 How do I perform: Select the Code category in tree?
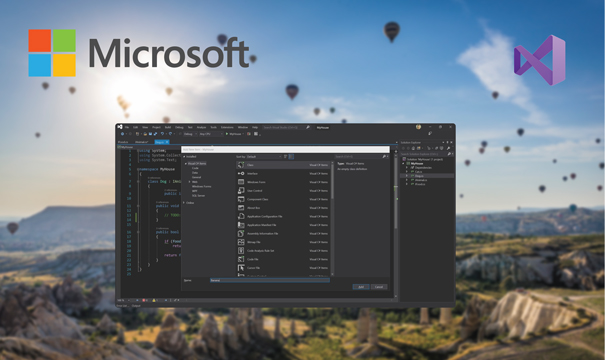tap(195, 168)
